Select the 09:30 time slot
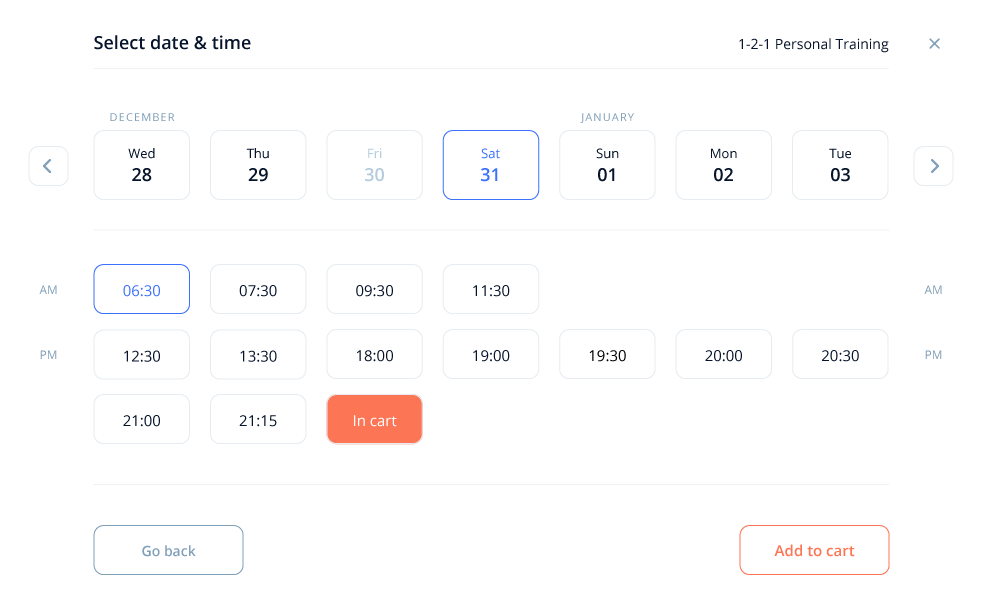The width and height of the screenshot is (982, 605). (x=374, y=289)
